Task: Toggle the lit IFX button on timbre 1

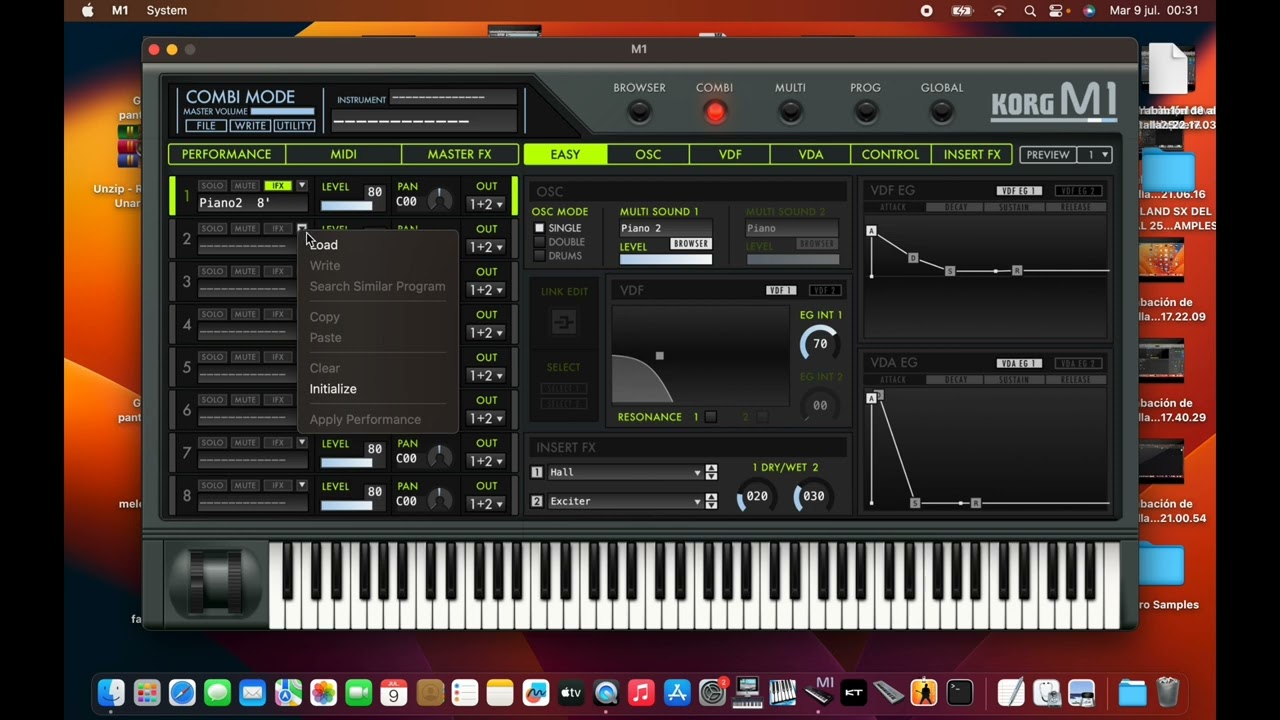Action: pos(277,186)
